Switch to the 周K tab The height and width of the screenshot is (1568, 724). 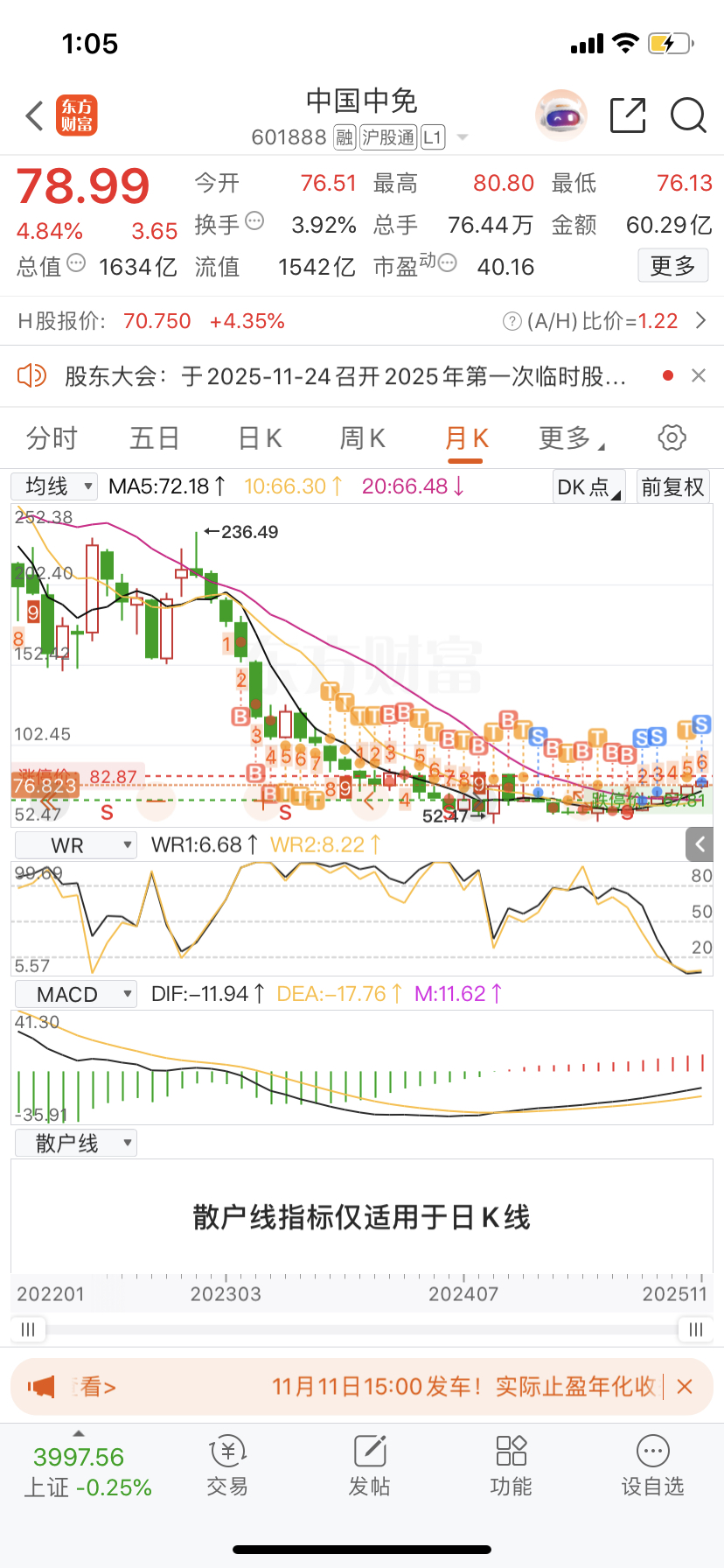(x=362, y=437)
